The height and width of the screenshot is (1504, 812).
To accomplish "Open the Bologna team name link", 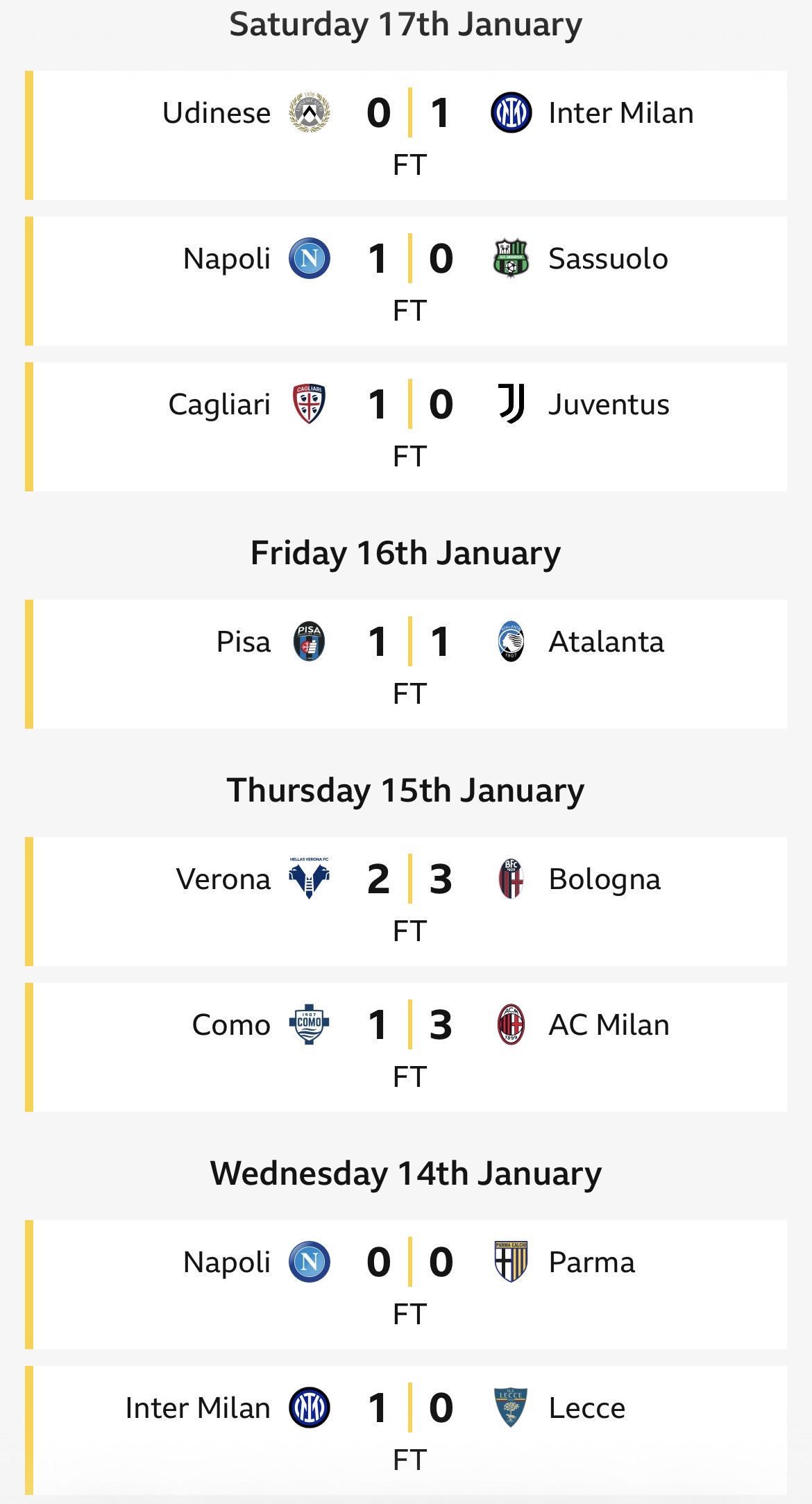I will coord(604,879).
